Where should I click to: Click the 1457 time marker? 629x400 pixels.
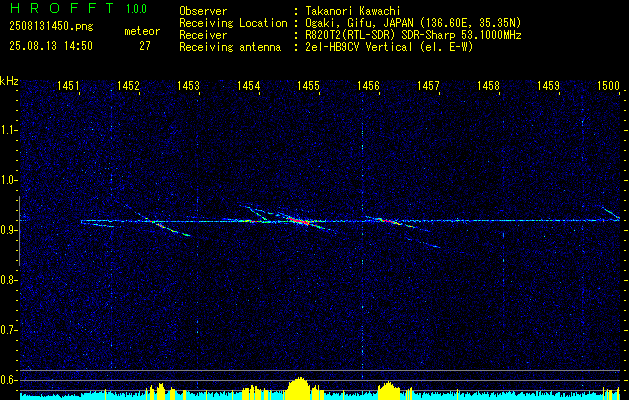429,85
